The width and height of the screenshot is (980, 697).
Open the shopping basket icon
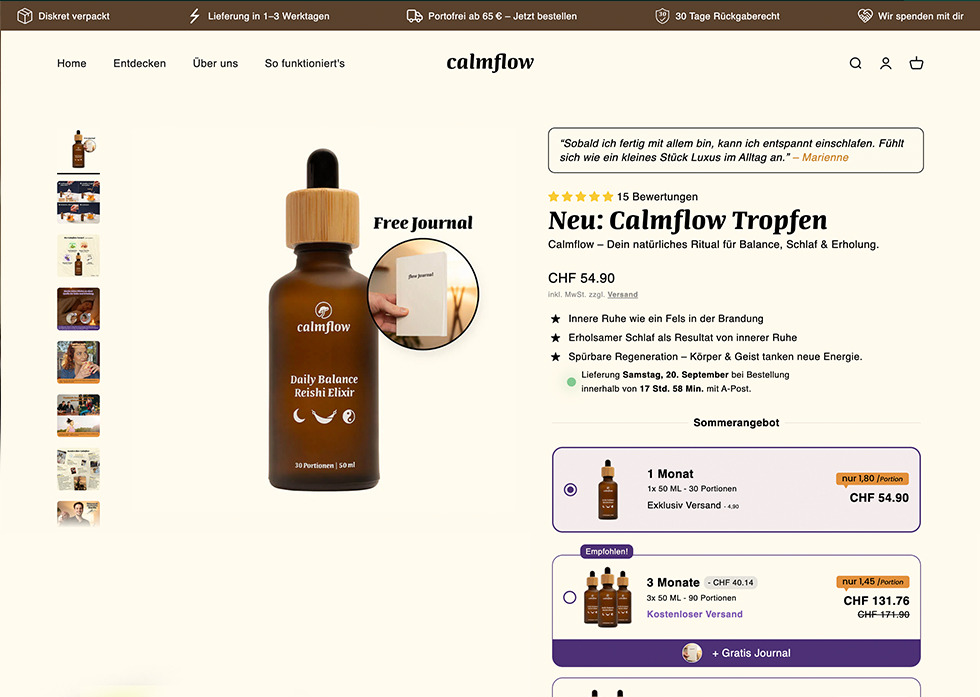click(x=916, y=63)
